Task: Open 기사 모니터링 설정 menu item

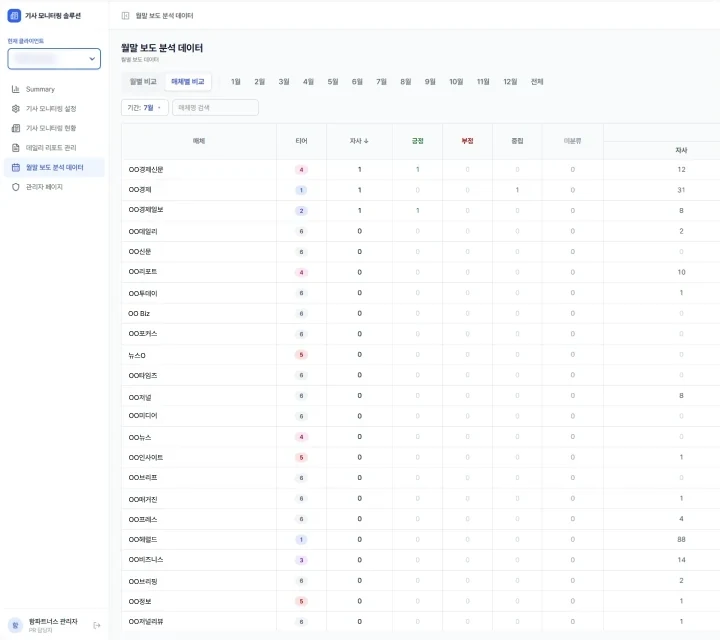Action: click(x=54, y=108)
